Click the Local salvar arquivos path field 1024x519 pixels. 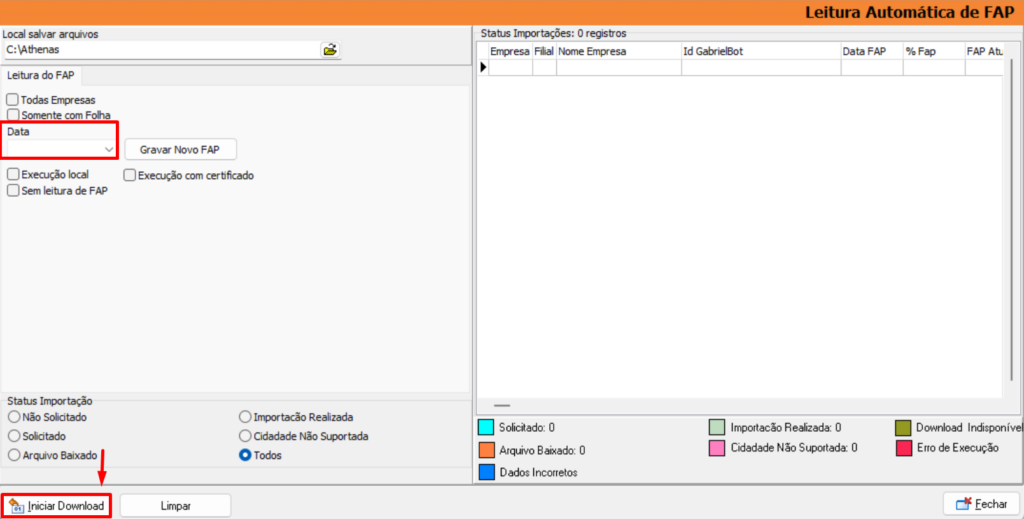point(160,49)
